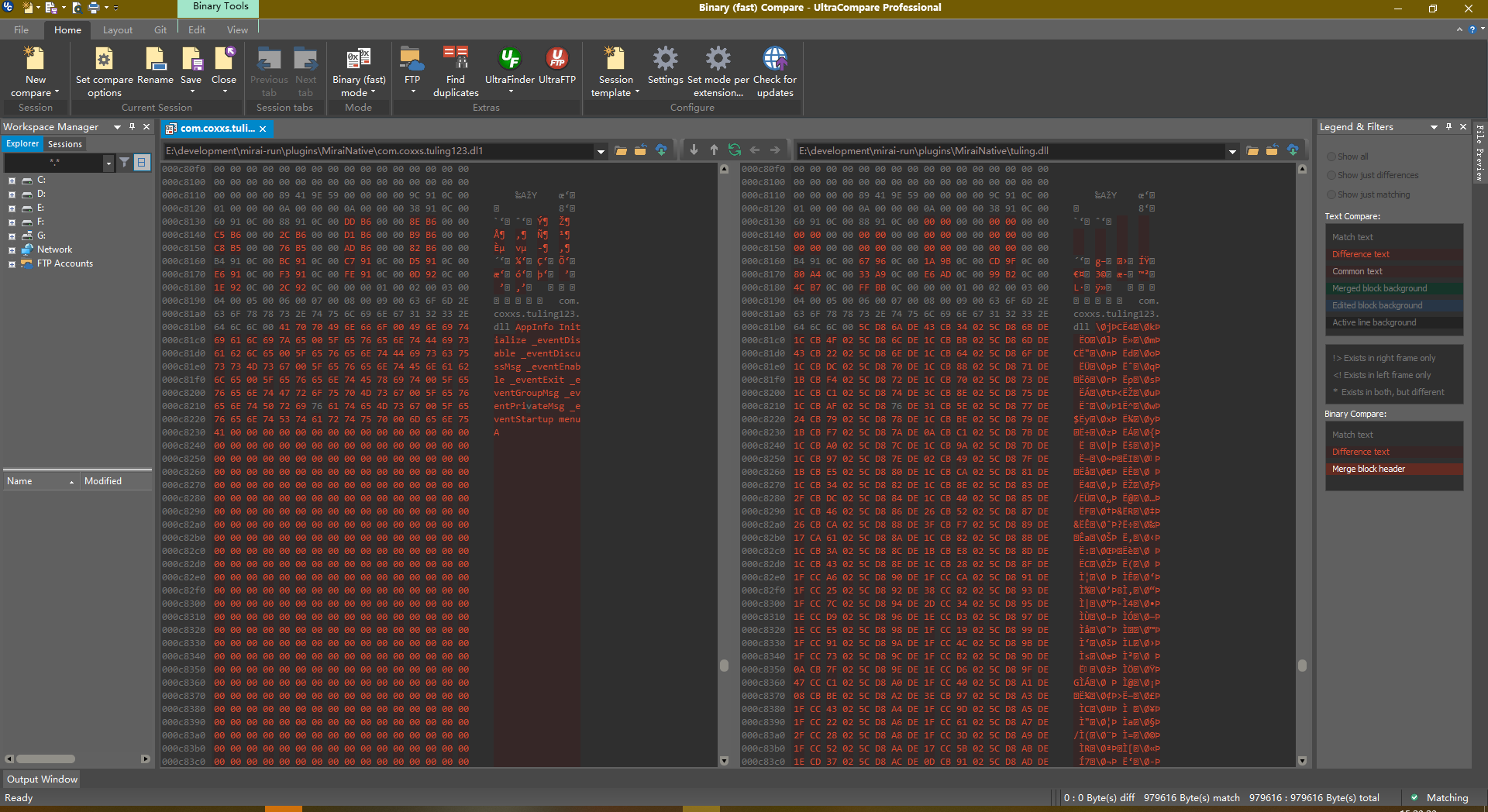This screenshot has height=812, width=1488.
Task: Open Binary (fast) mode selector
Action: (359, 71)
